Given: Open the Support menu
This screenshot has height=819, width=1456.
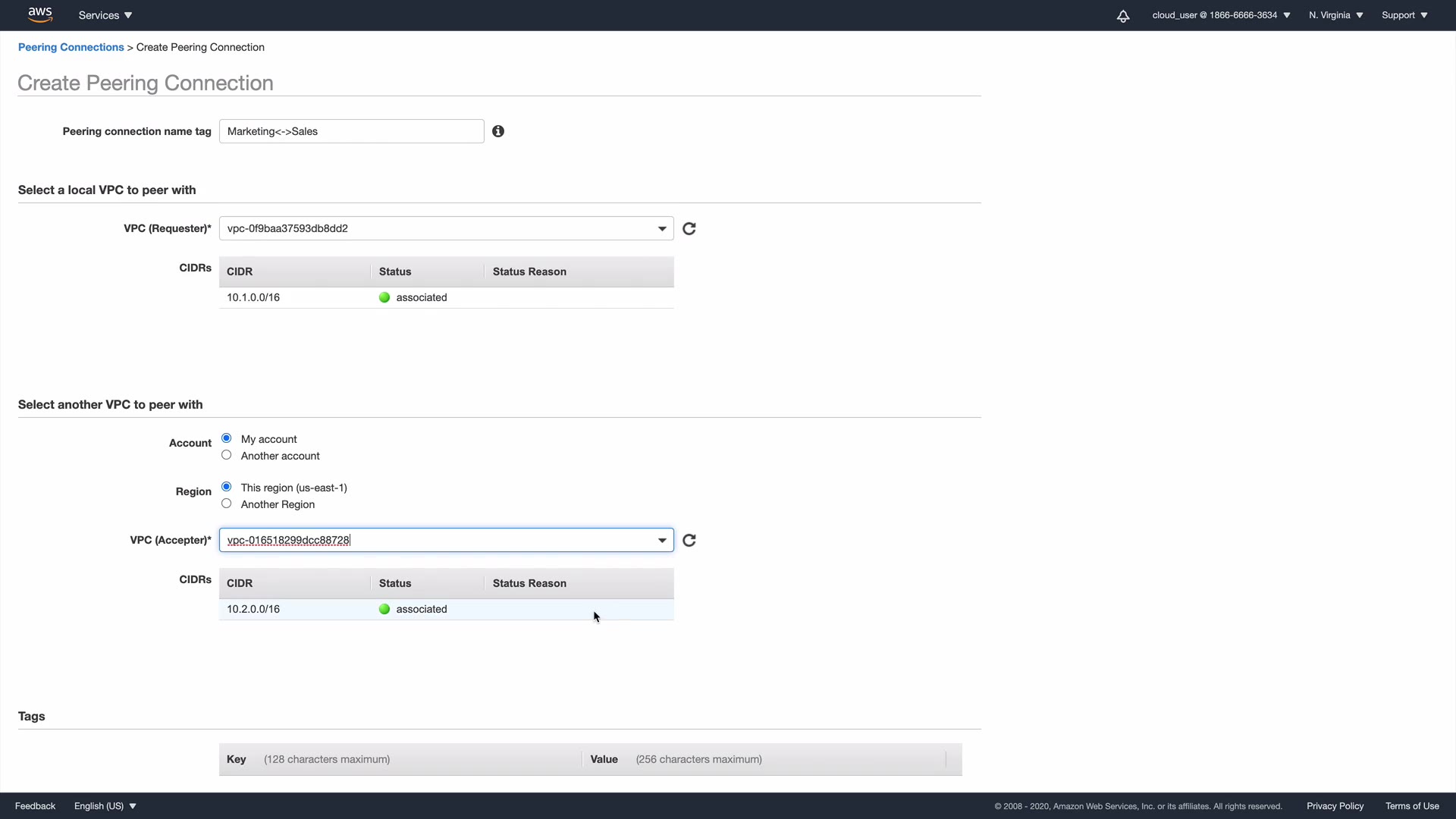Looking at the screenshot, I should [x=1404, y=15].
